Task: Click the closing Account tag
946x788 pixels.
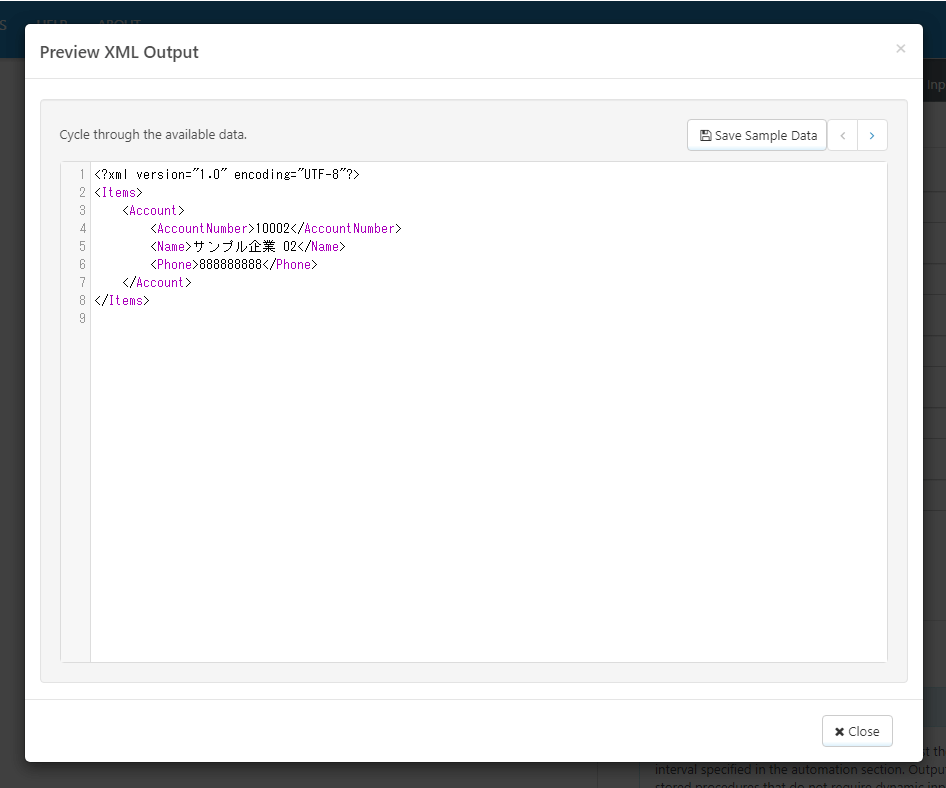Action: click(x=157, y=282)
